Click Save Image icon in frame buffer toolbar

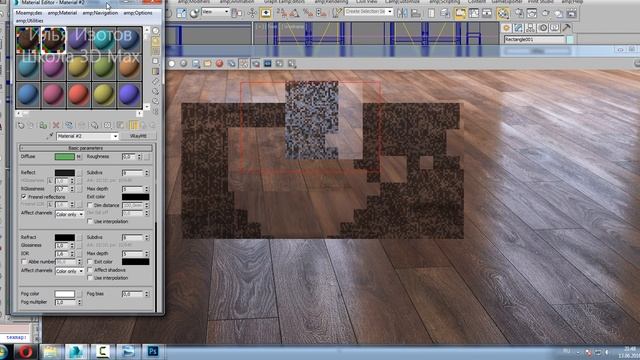pos(196,64)
